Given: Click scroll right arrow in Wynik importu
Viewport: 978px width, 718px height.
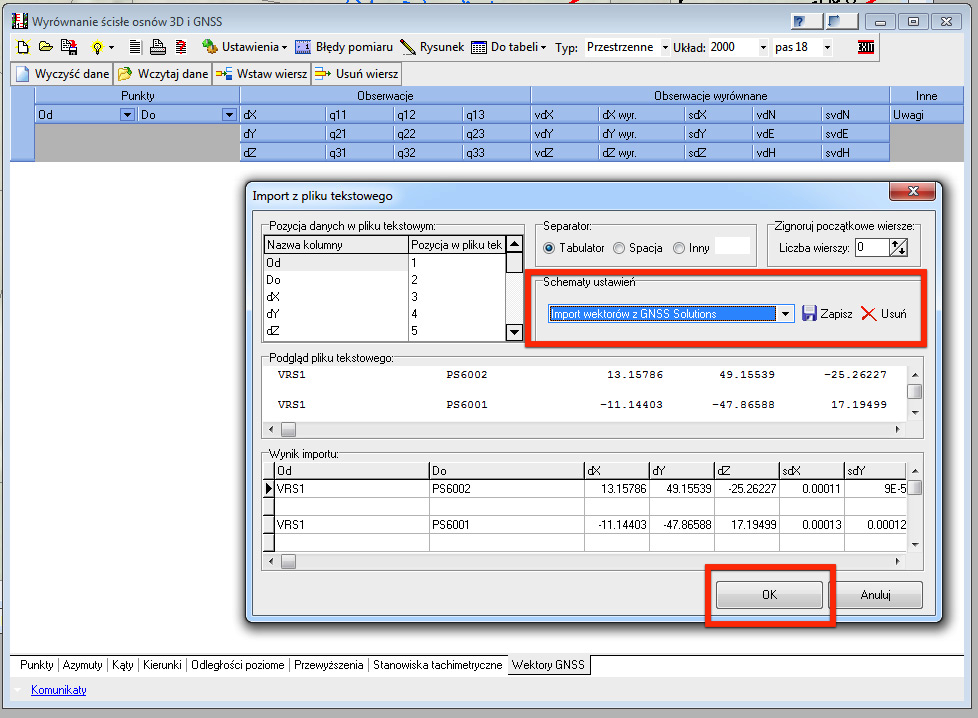Looking at the screenshot, I should point(898,561).
